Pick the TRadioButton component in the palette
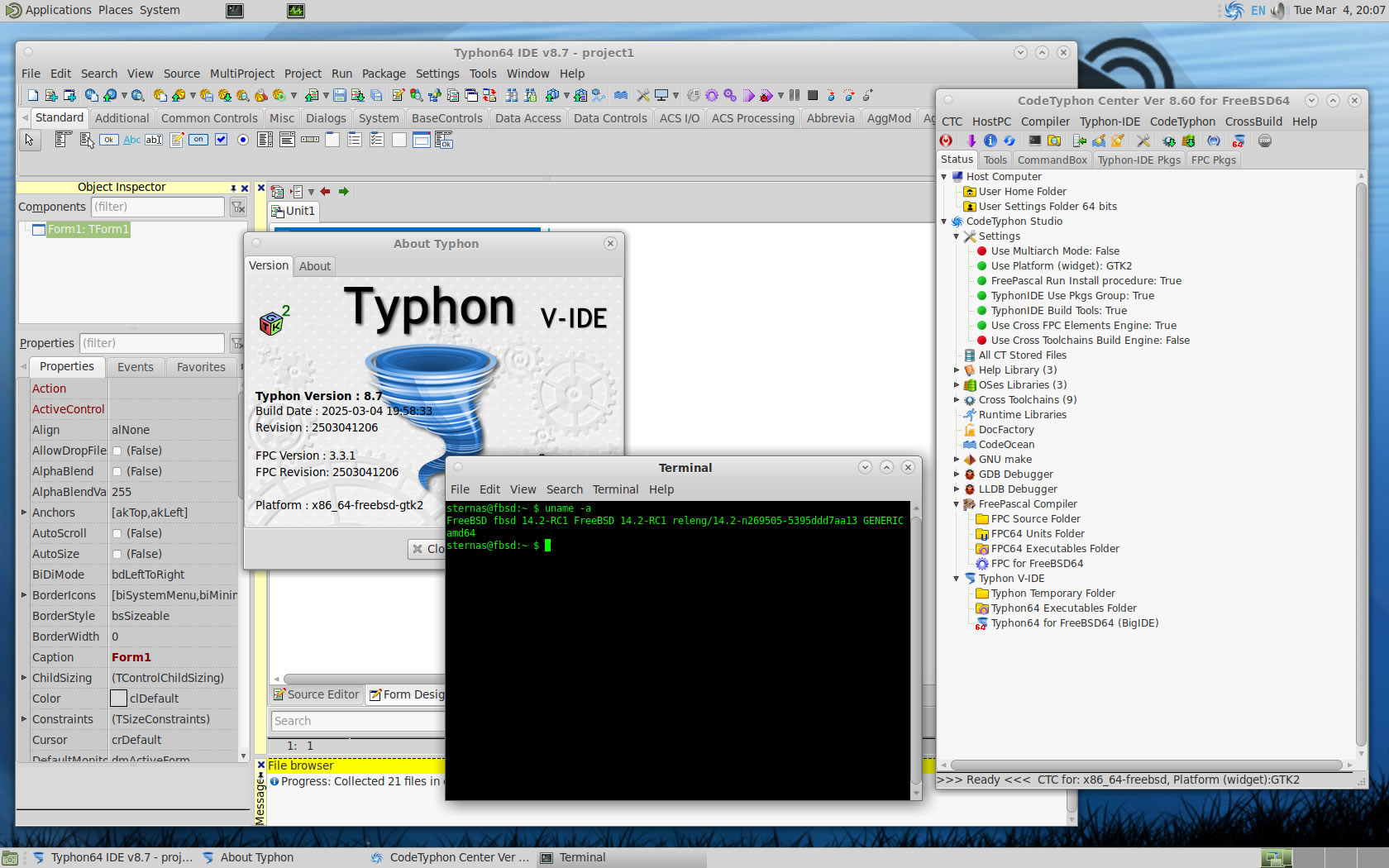The width and height of the screenshot is (1389, 868). [243, 140]
